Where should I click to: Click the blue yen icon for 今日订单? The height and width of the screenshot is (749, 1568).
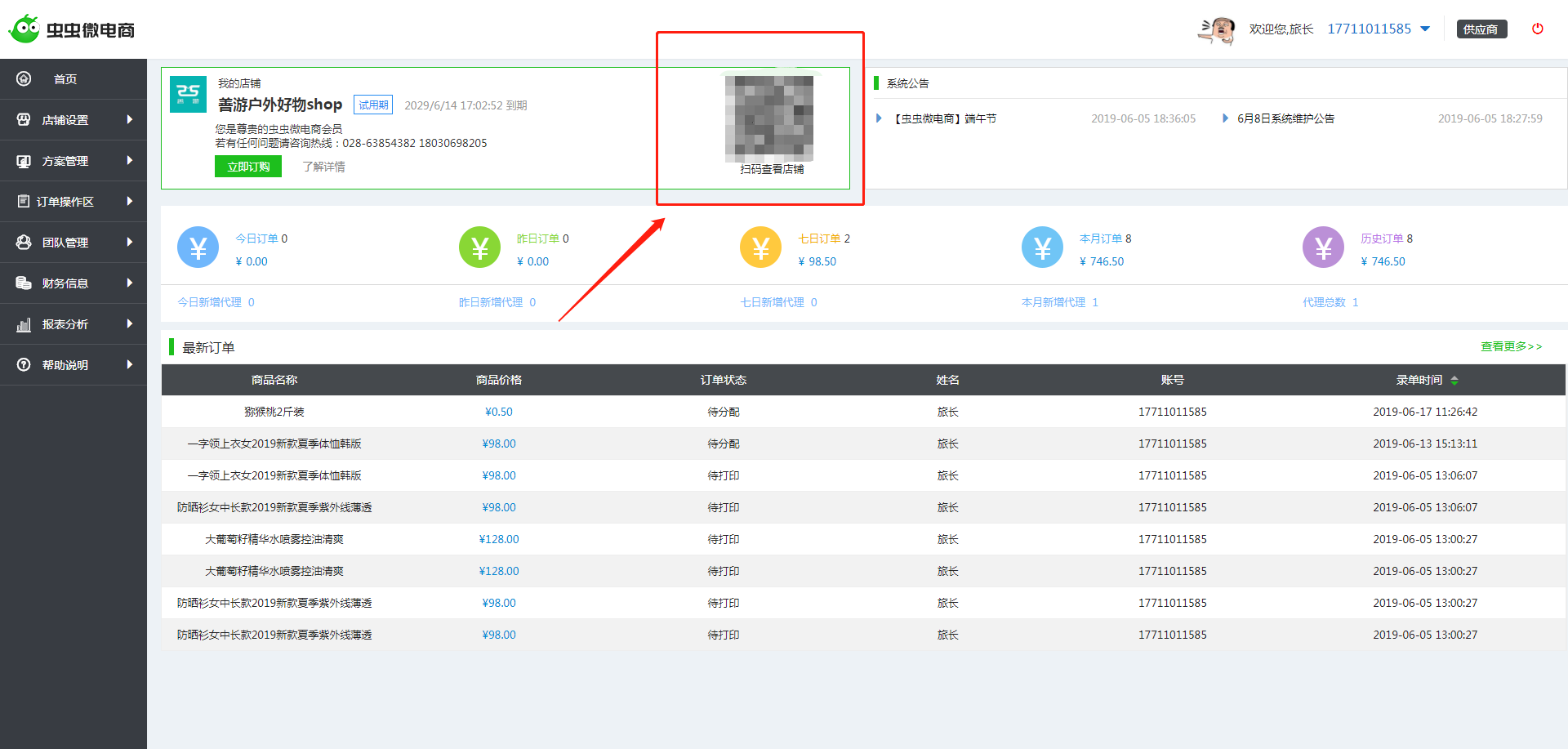(x=198, y=247)
